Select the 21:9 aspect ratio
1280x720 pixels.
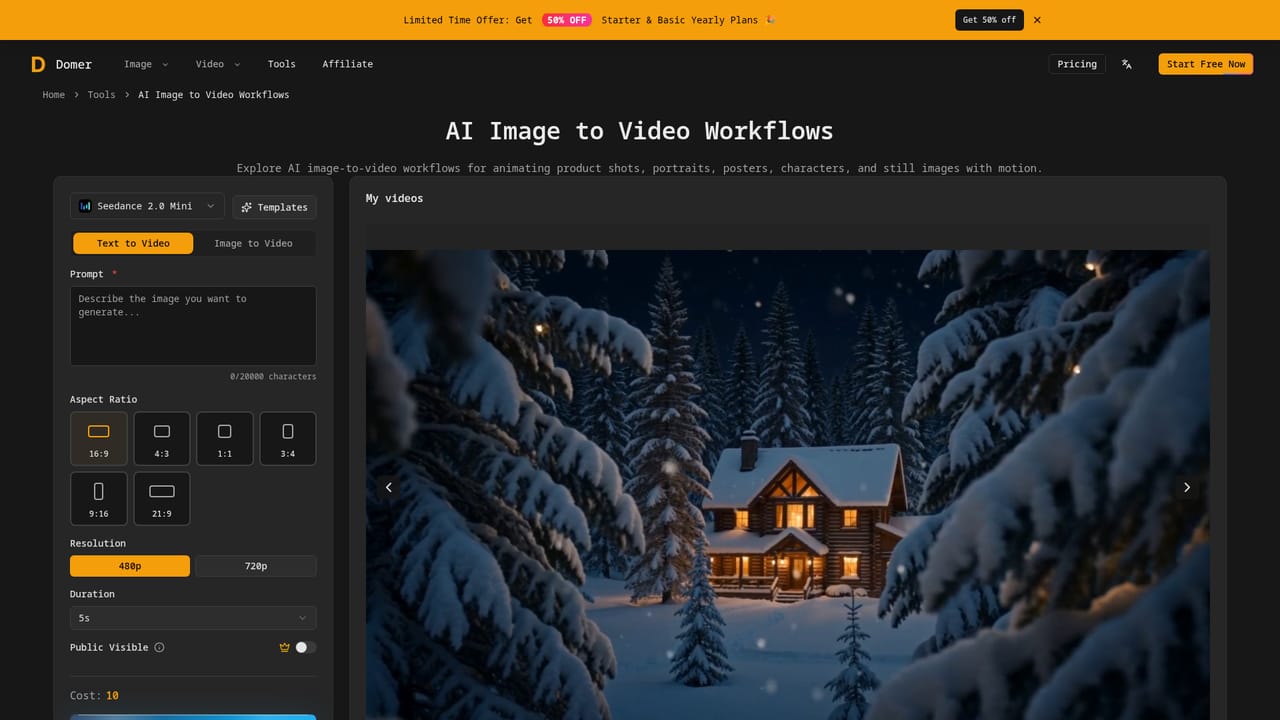162,498
